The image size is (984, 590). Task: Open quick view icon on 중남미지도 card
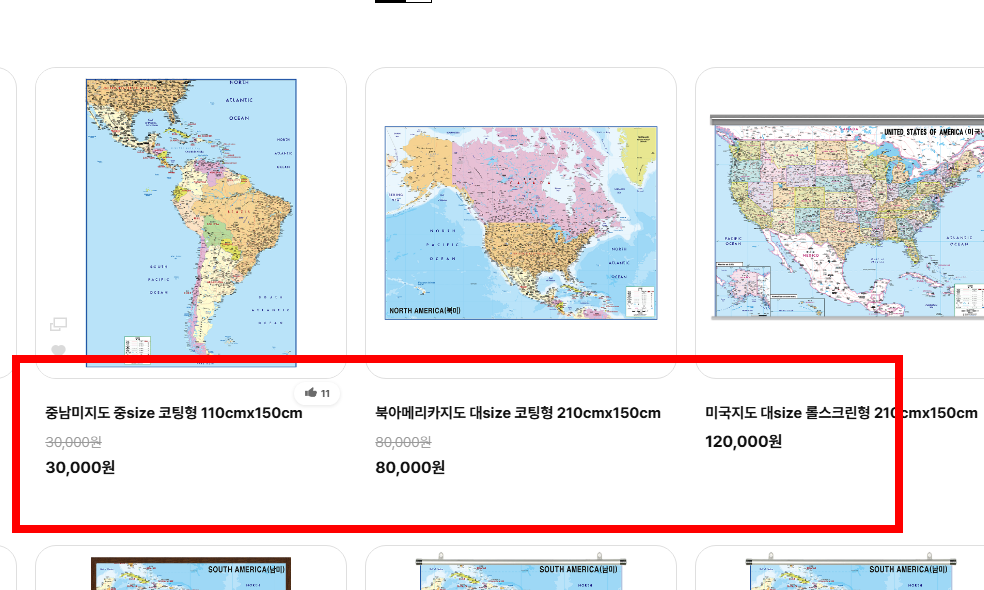pos(58,324)
